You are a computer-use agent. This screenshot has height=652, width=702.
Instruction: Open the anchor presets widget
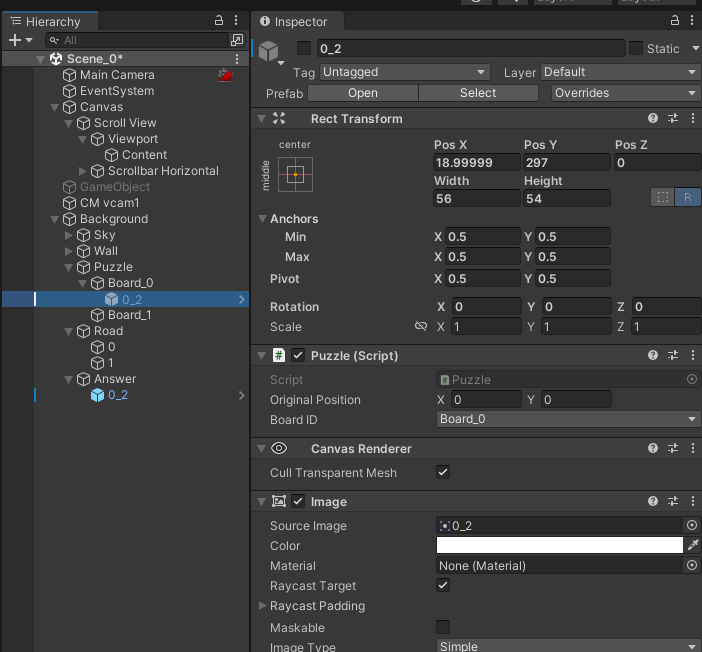coord(295,175)
